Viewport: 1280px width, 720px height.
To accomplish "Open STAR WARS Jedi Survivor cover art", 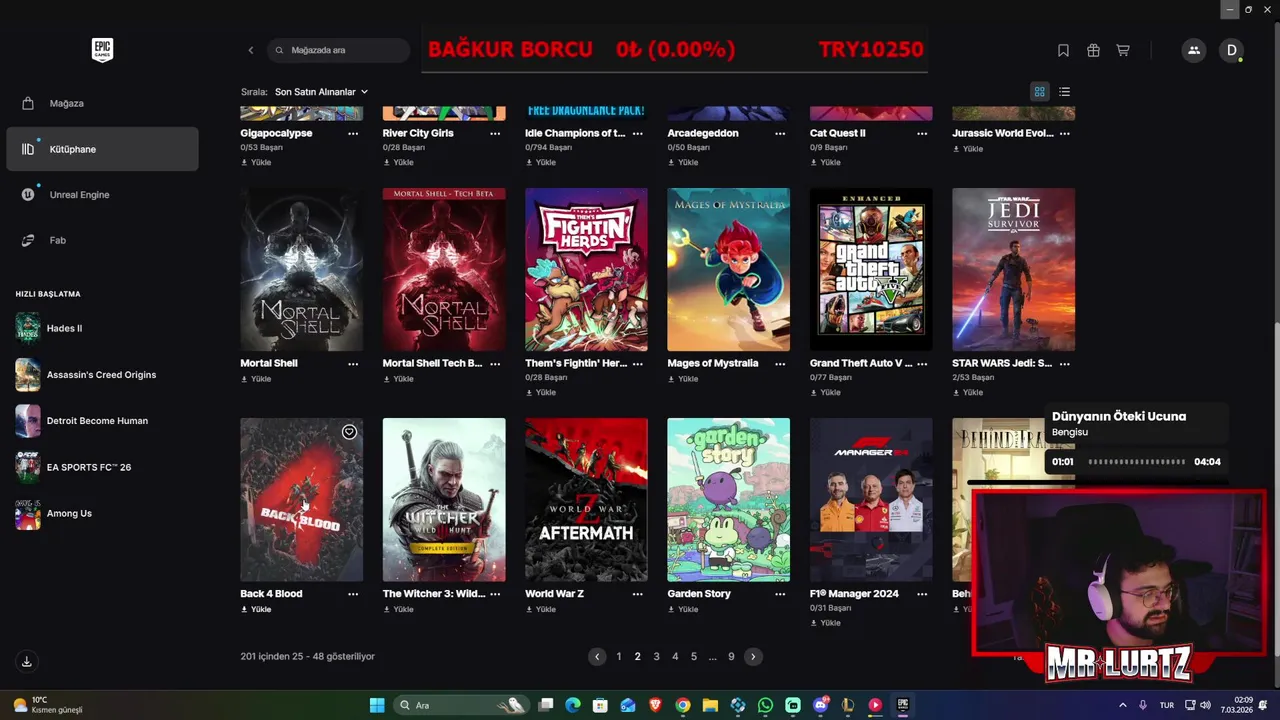I will [1013, 269].
